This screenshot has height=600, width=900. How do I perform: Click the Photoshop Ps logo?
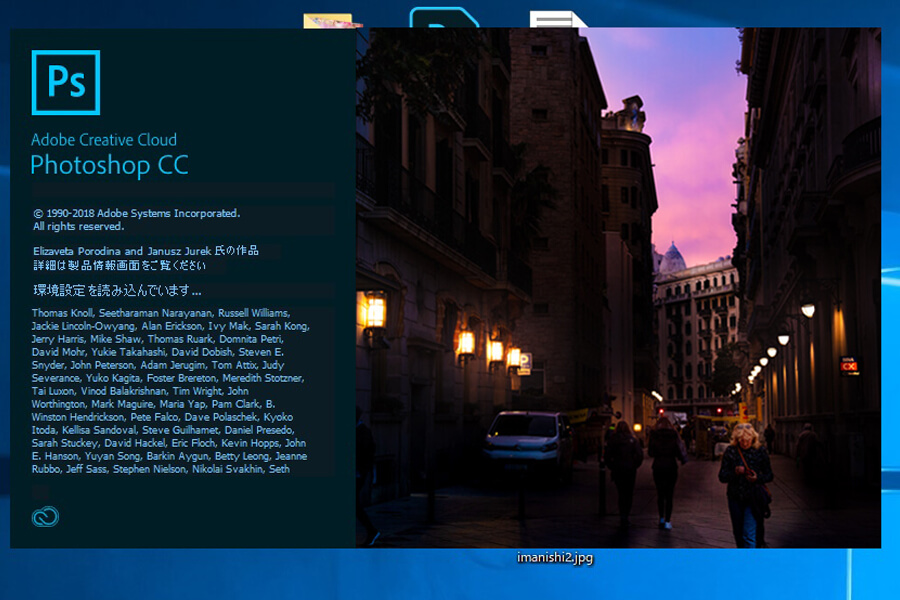(x=66, y=83)
